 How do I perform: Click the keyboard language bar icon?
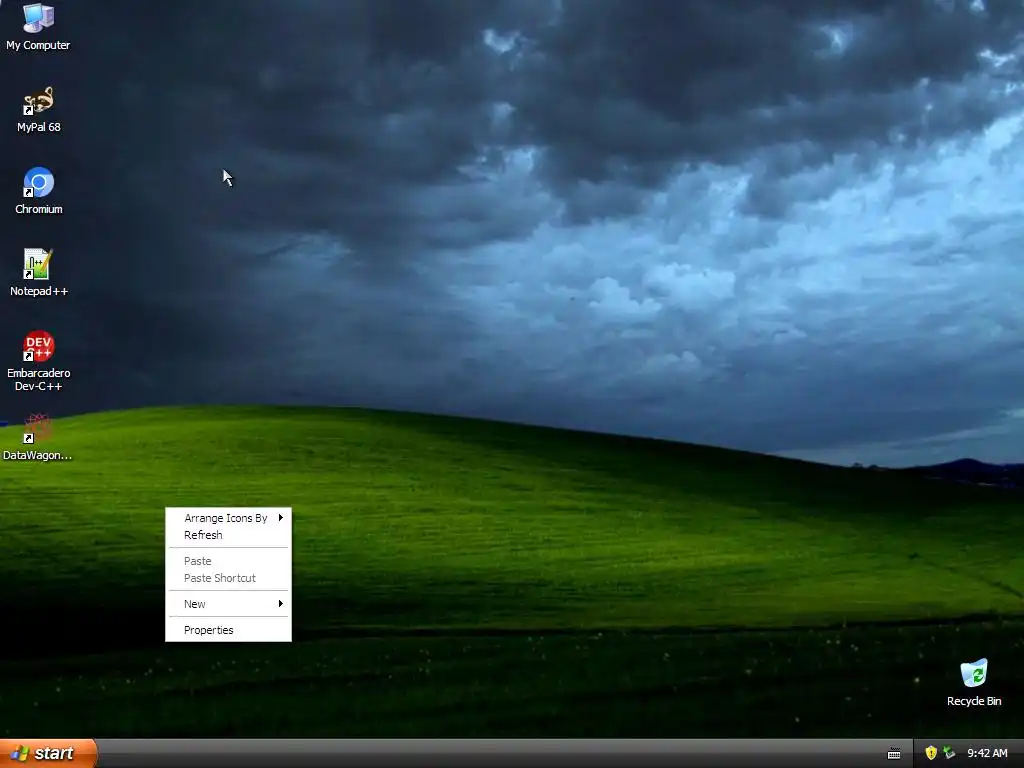pyautogui.click(x=894, y=754)
